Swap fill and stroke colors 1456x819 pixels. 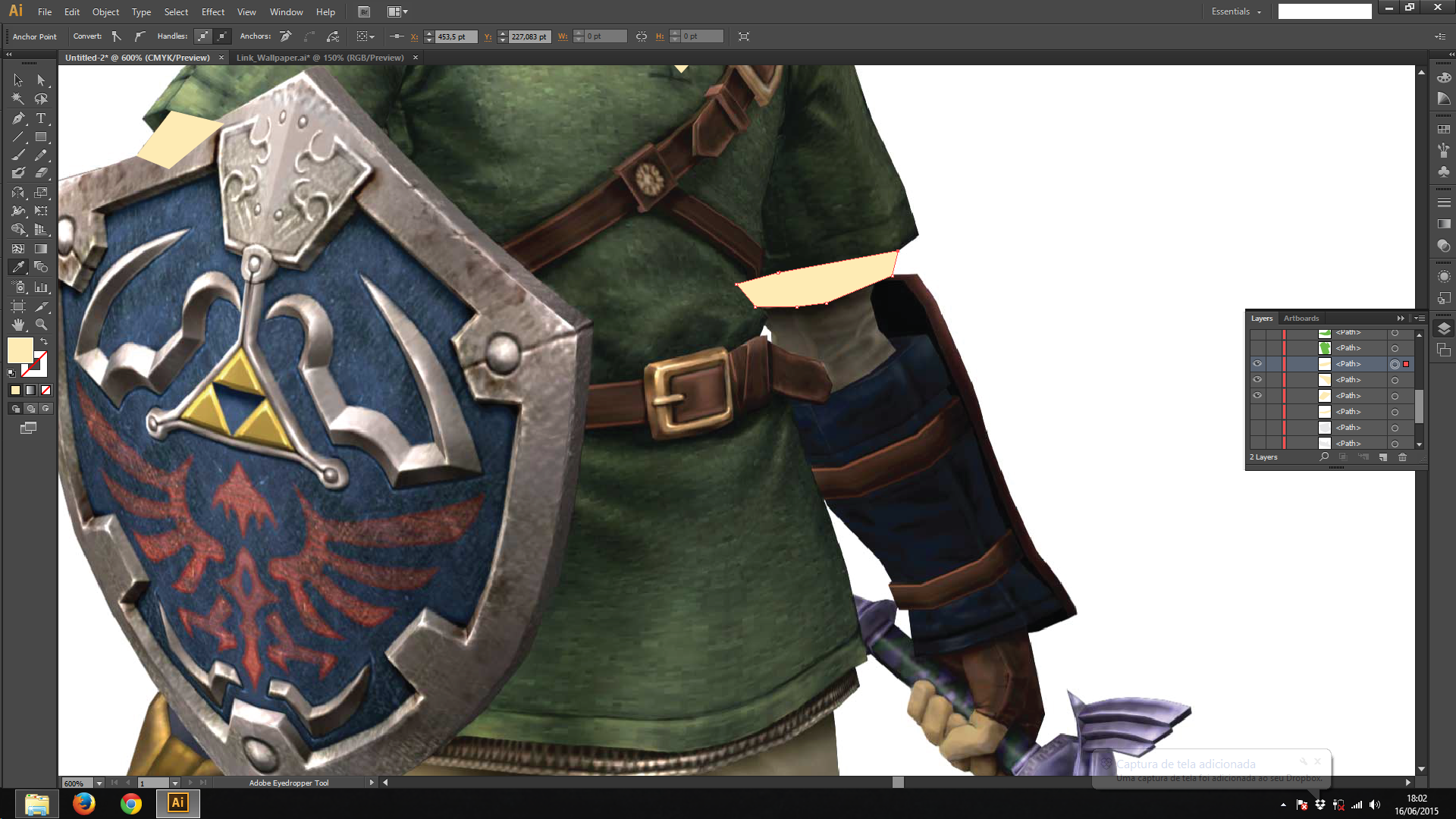pos(44,342)
